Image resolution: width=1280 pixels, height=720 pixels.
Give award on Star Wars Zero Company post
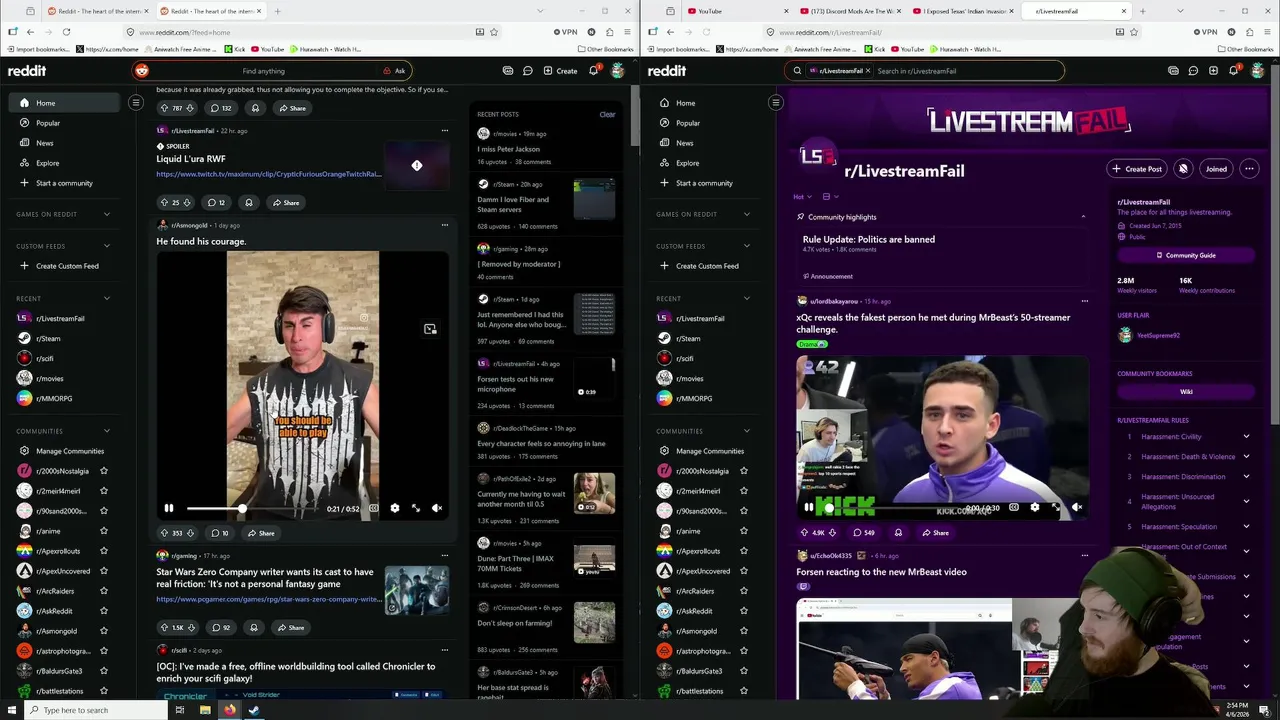coord(254,628)
